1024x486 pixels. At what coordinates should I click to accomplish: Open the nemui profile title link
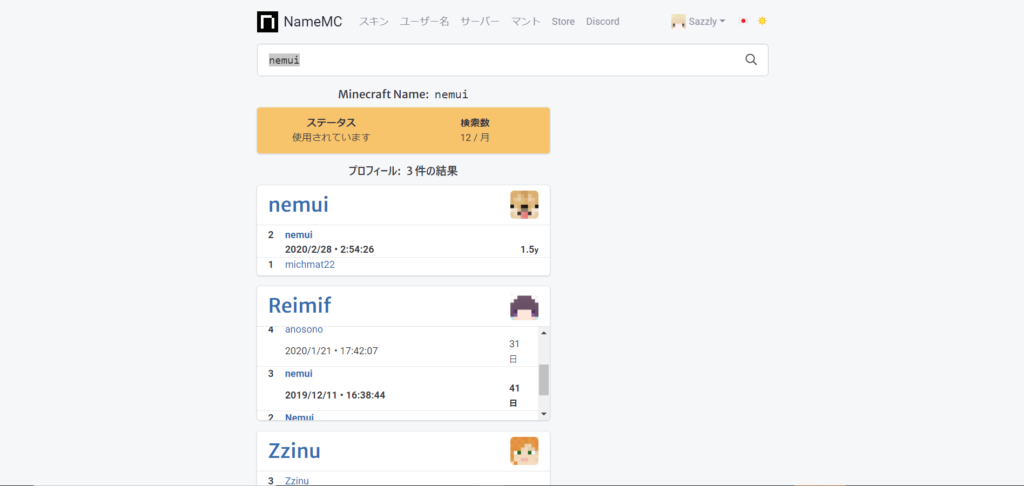tap(298, 204)
